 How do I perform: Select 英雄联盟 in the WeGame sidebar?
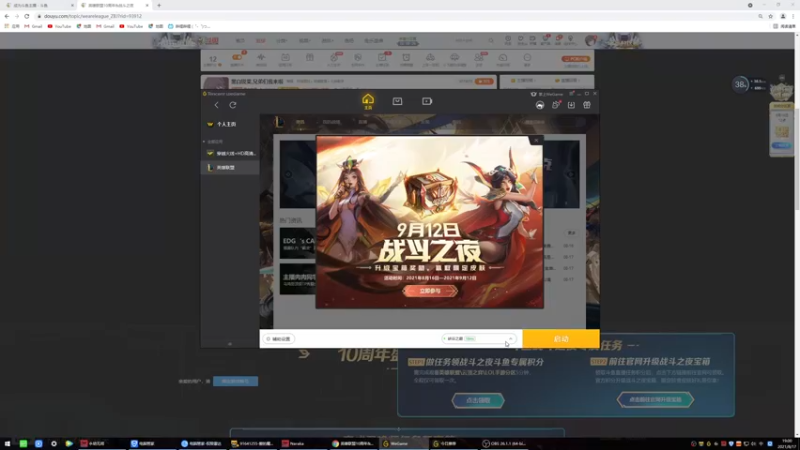pos(230,167)
